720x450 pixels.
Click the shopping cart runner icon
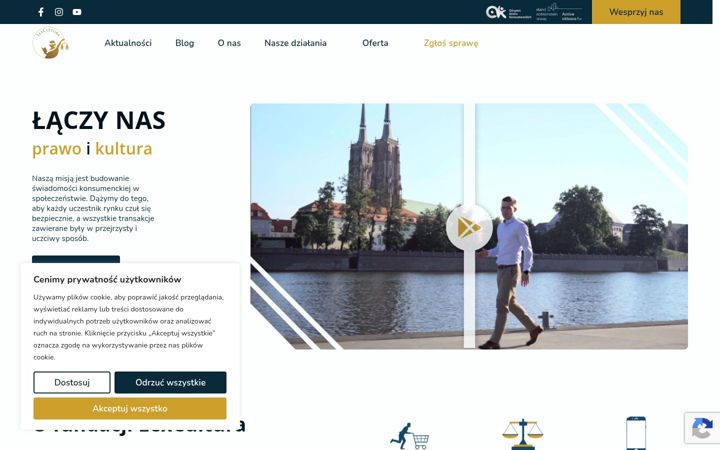tap(409, 436)
